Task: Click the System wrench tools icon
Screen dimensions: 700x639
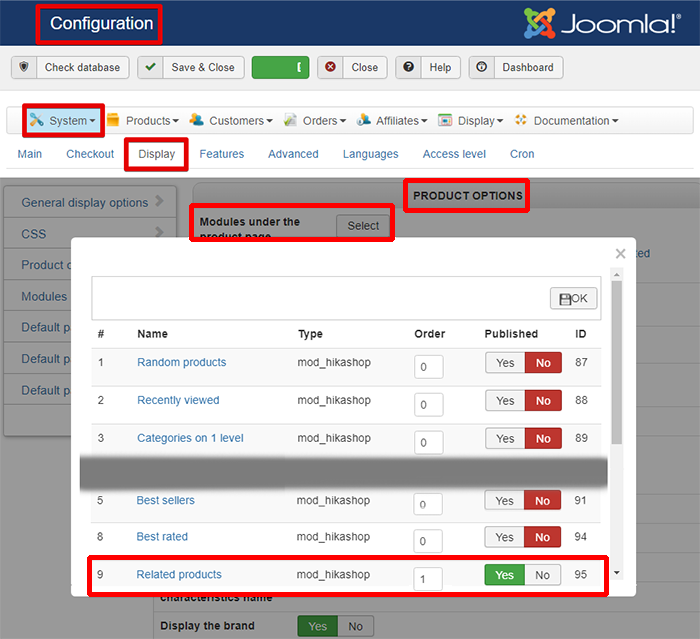Action: (37, 120)
